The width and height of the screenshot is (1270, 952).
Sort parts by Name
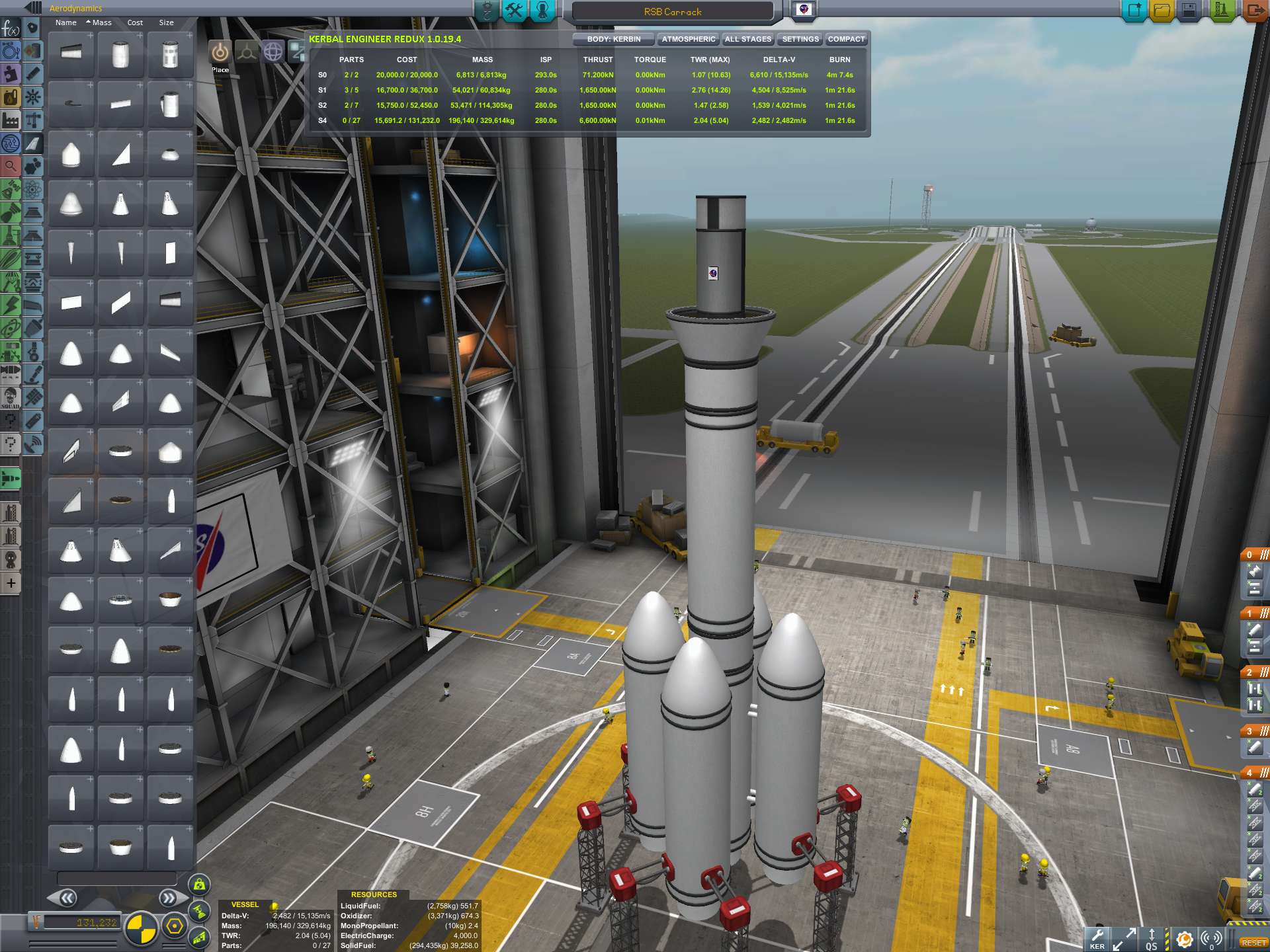(66, 22)
